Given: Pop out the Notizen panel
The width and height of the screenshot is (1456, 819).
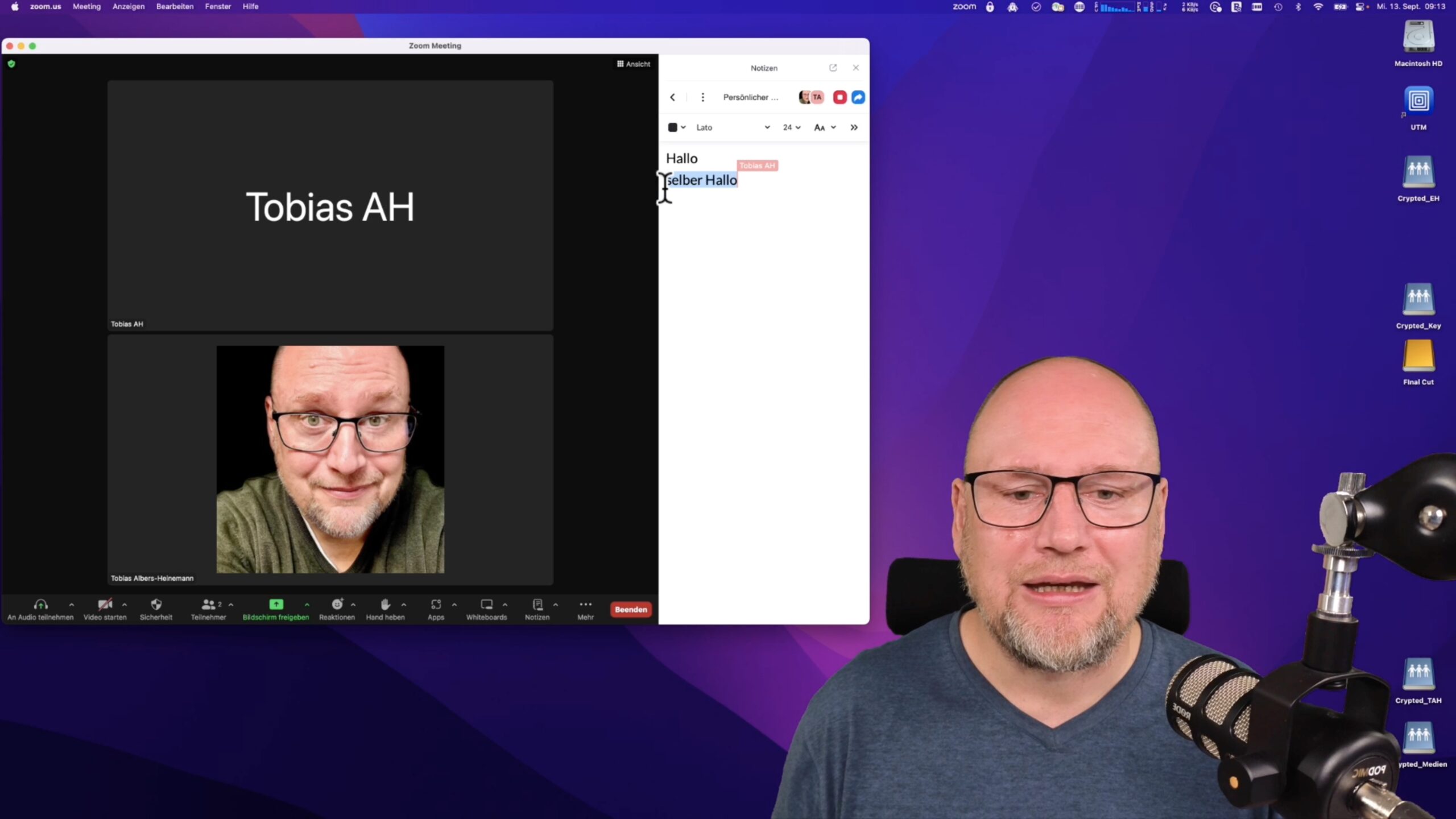Looking at the screenshot, I should (833, 68).
